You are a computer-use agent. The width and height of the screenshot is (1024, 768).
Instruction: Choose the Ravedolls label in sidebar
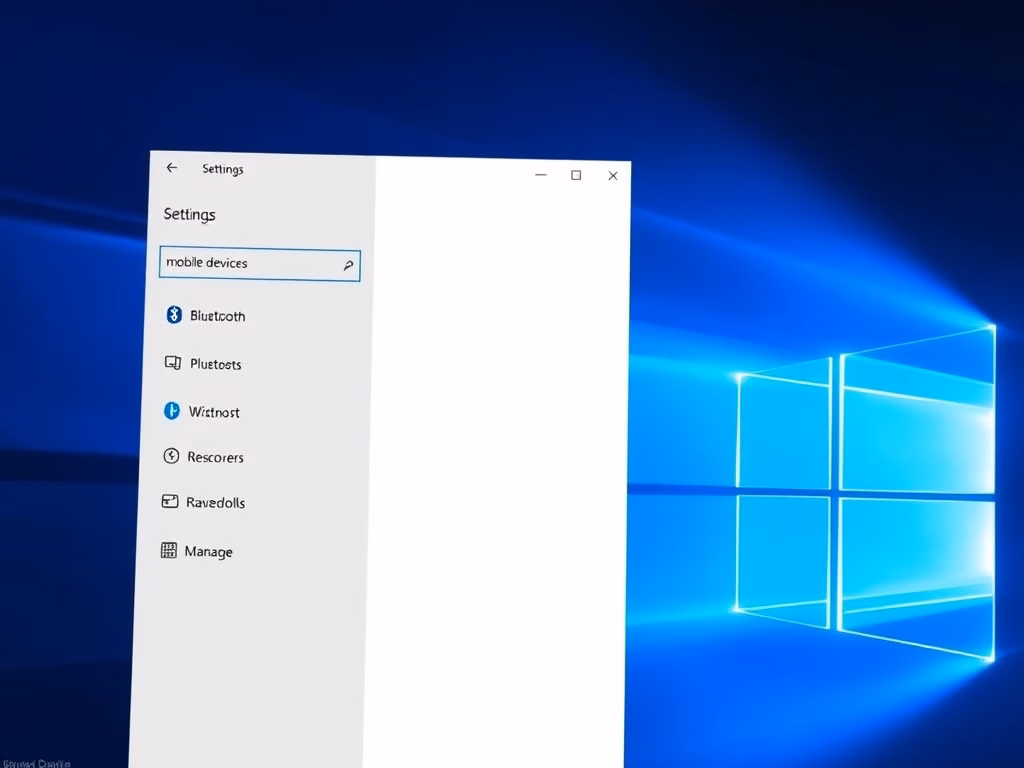pyautogui.click(x=215, y=503)
